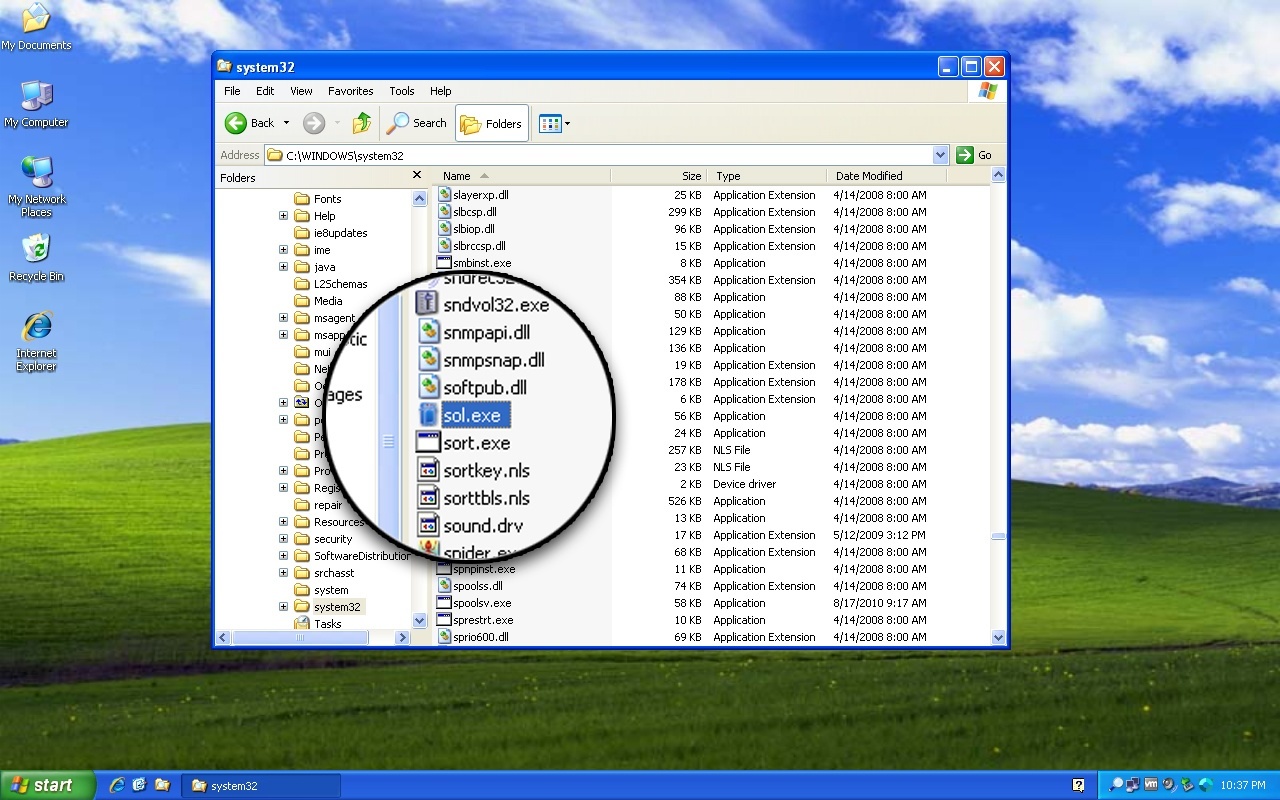1280x800 pixels.
Task: Open the File menu
Action: tap(232, 91)
